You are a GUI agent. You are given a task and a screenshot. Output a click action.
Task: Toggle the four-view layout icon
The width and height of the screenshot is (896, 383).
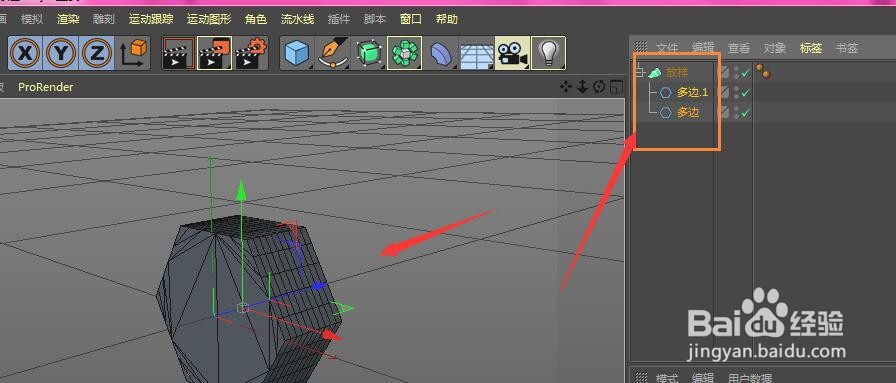coord(616,87)
